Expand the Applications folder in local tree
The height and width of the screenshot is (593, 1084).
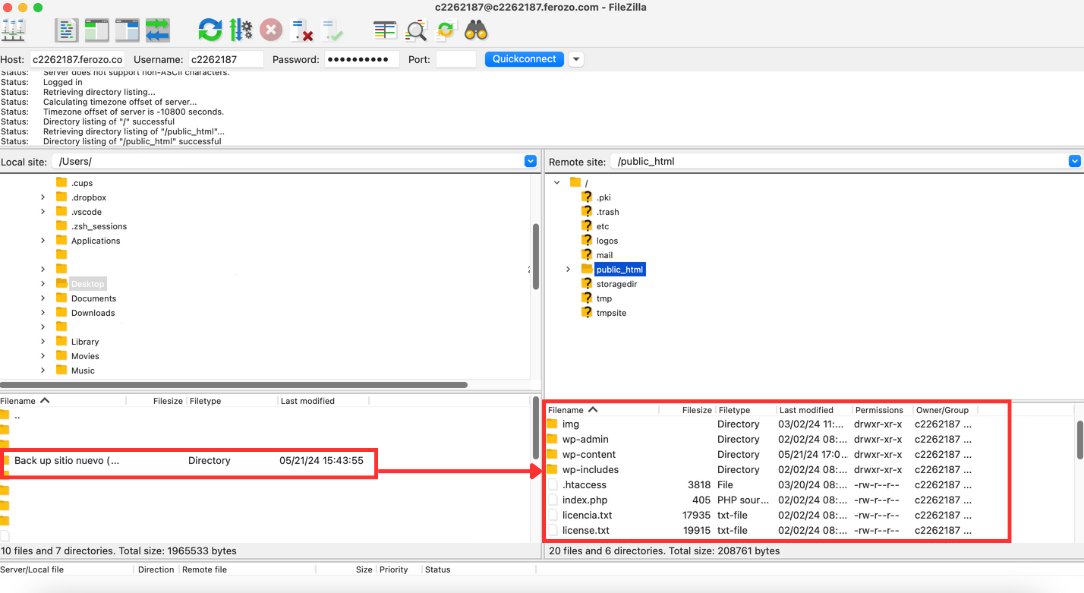point(43,241)
